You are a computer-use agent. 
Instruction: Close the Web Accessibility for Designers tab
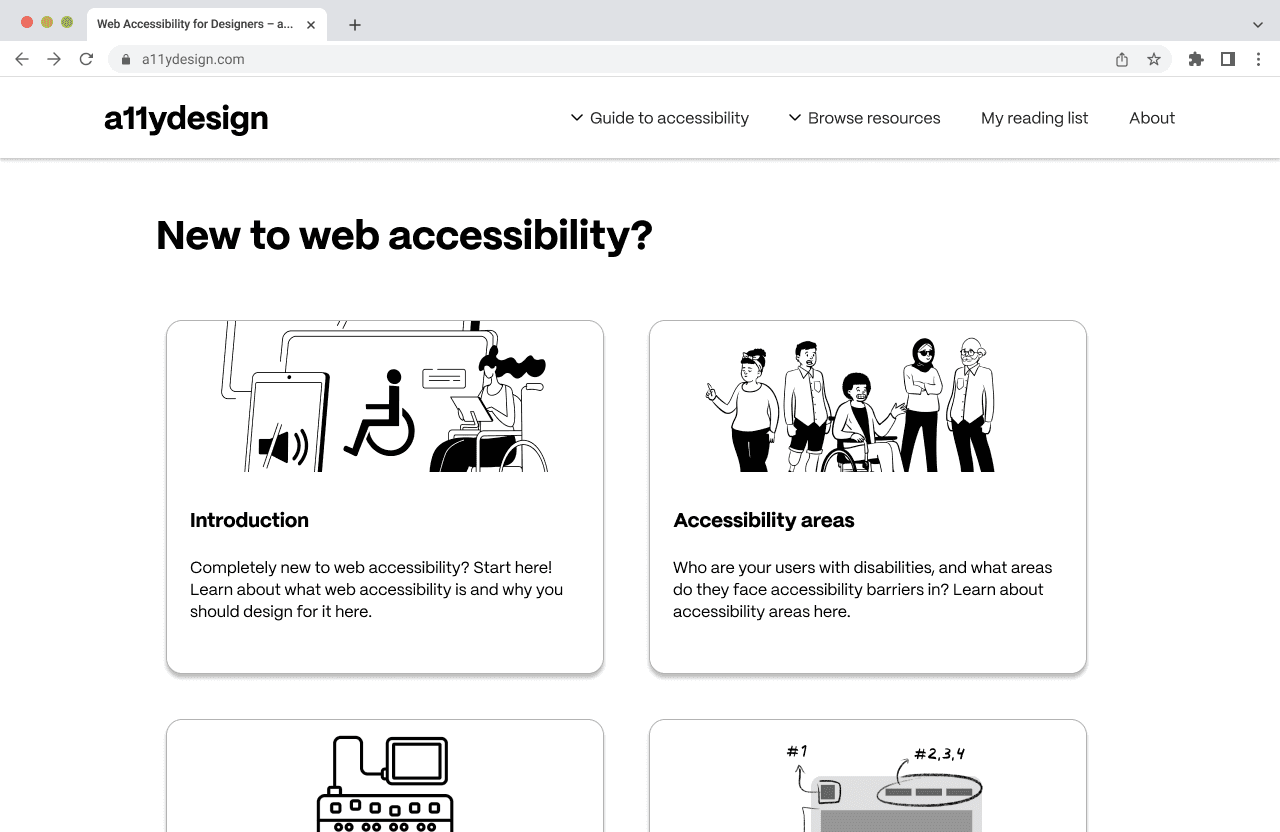[x=310, y=24]
